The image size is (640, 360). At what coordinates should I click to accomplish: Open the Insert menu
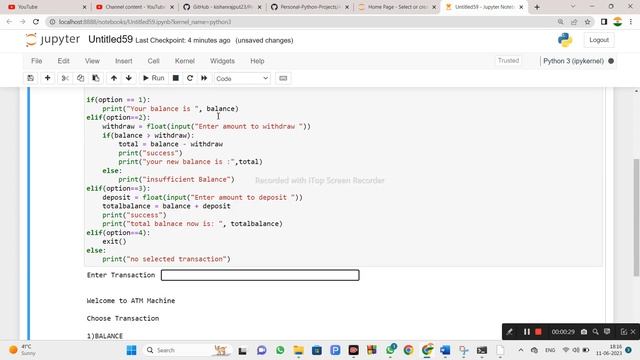coord(124,61)
